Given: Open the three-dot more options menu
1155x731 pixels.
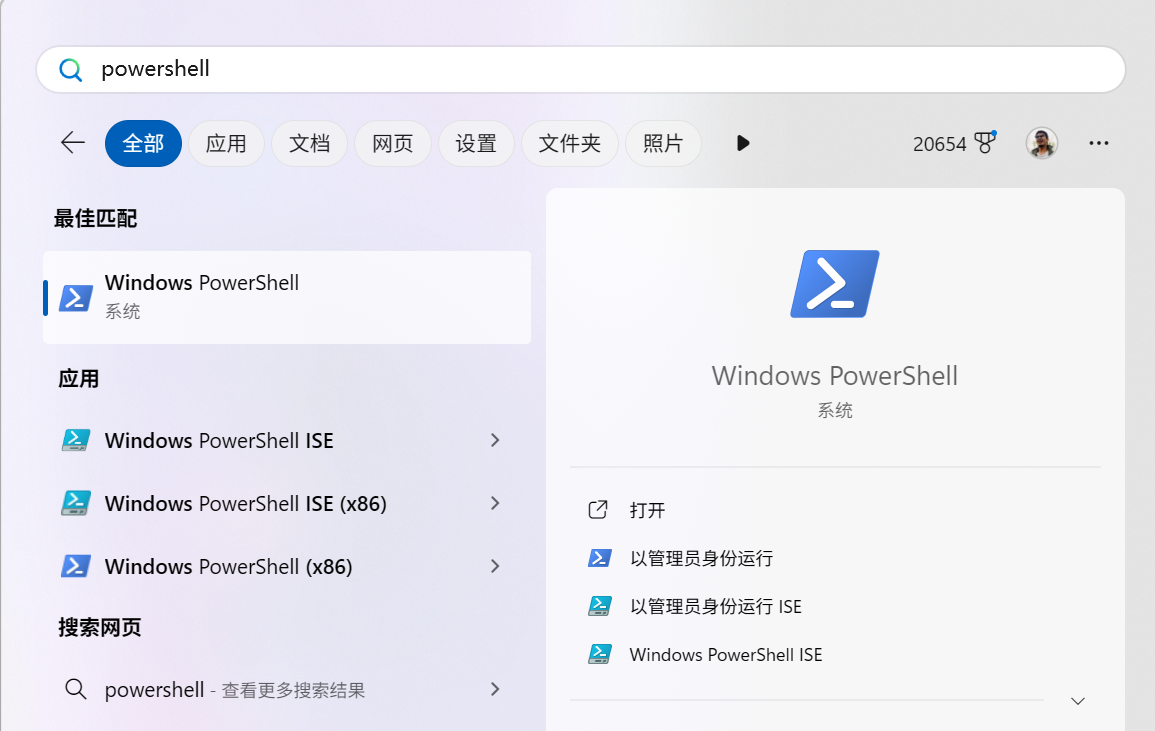Looking at the screenshot, I should point(1099,143).
